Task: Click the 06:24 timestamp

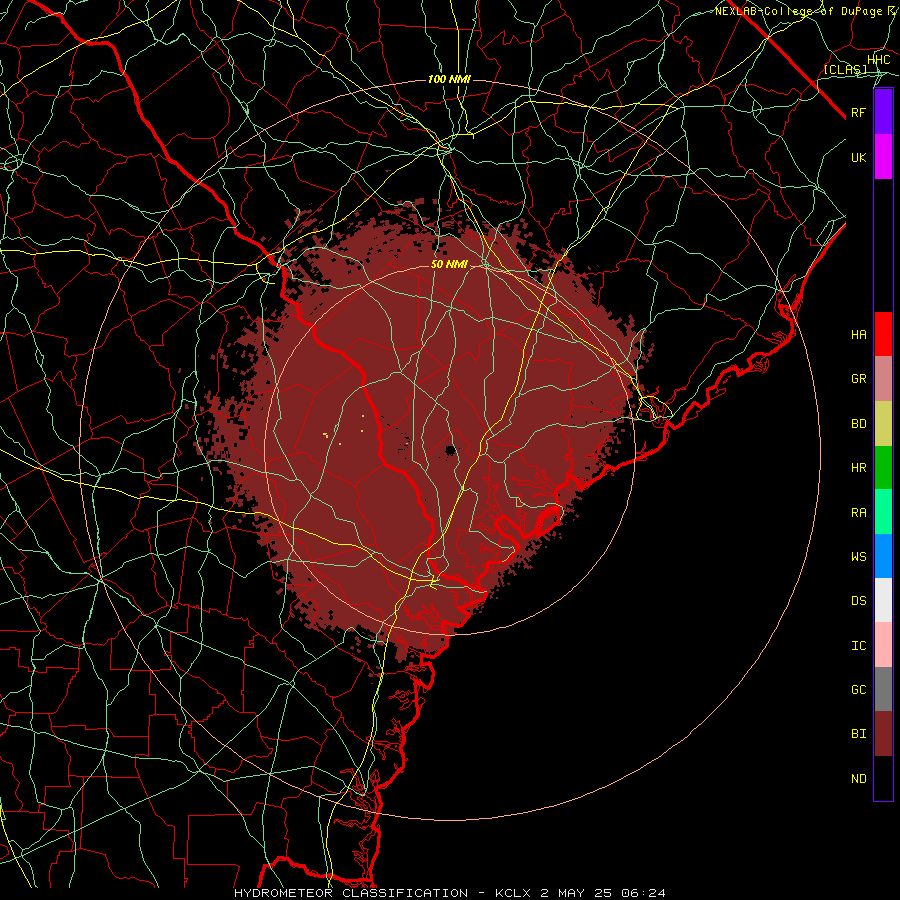Action: point(645,893)
